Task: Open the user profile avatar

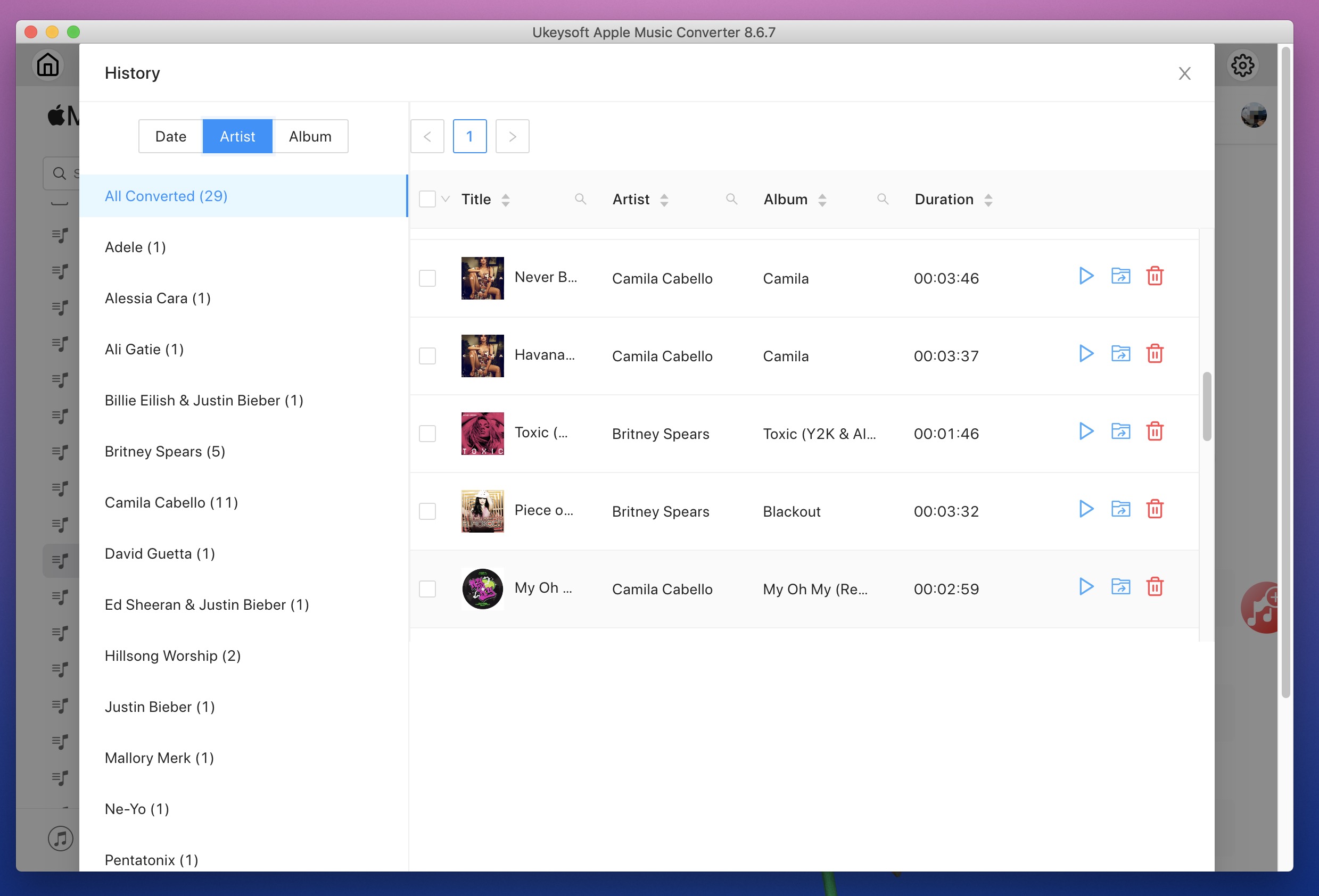Action: point(1253,115)
